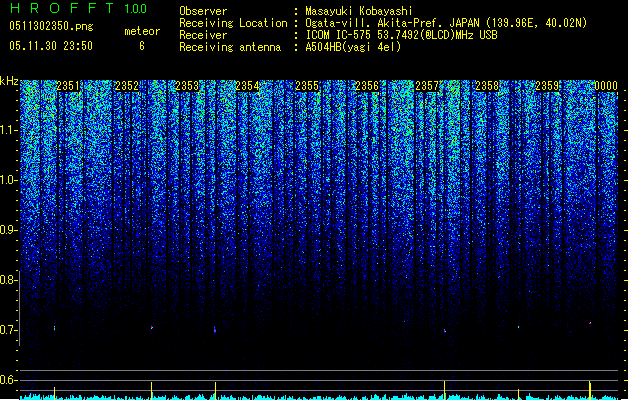Click the 2357 time label
629x400 pixels.
tap(427, 86)
